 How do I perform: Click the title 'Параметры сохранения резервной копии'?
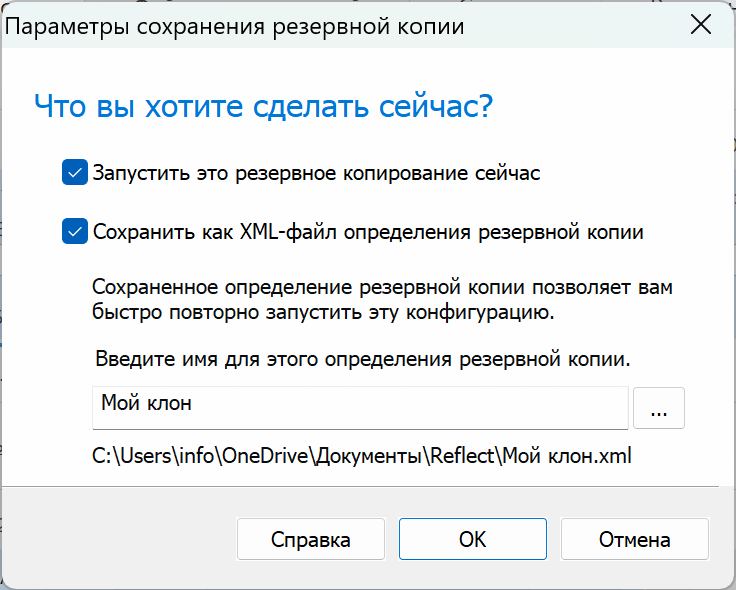tap(236, 27)
